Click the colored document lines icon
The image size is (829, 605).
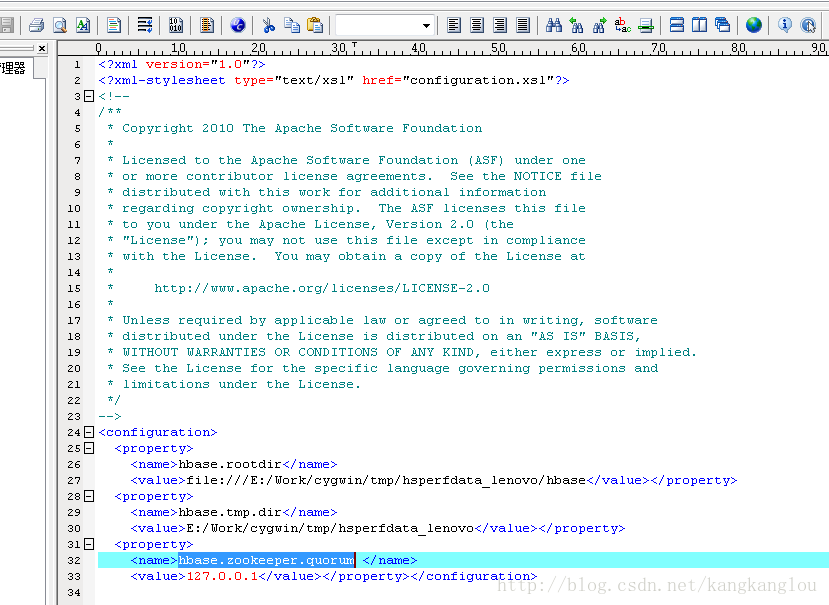114,25
